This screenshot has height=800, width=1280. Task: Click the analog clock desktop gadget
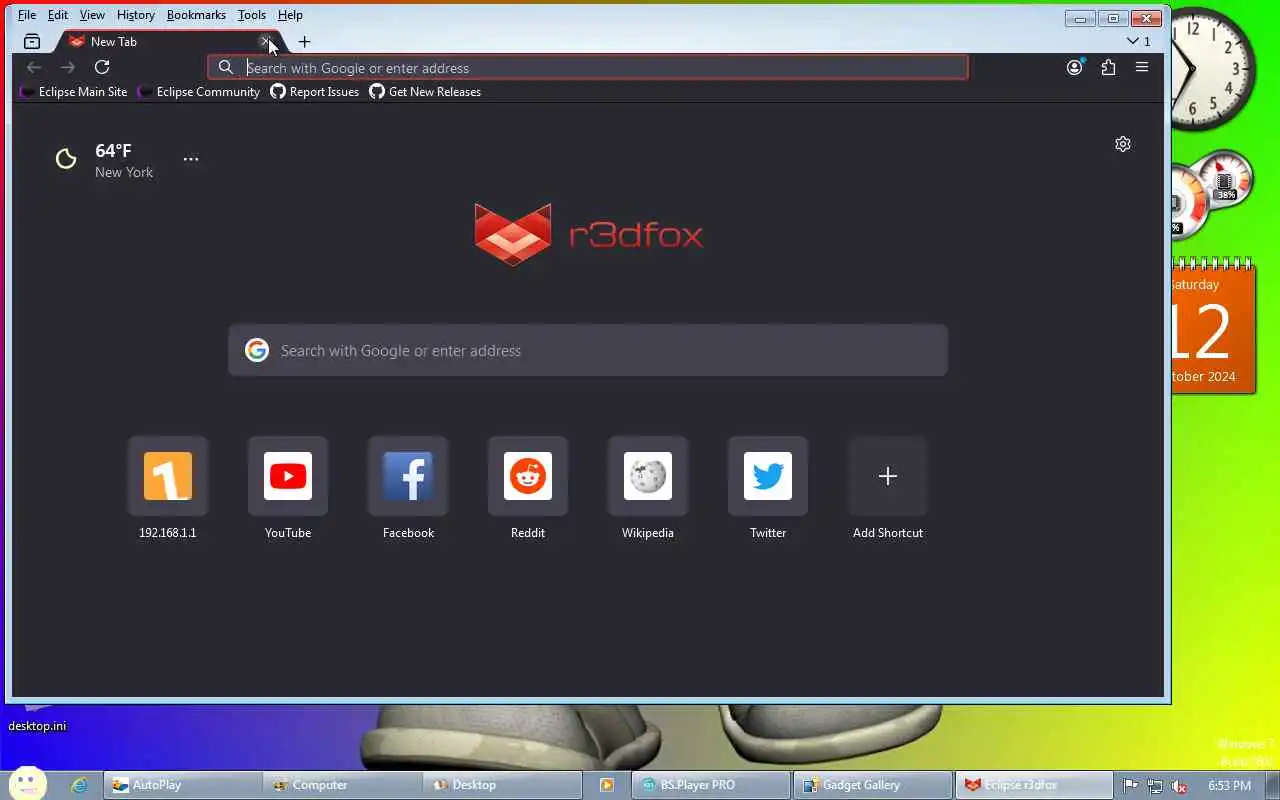pos(1212,69)
